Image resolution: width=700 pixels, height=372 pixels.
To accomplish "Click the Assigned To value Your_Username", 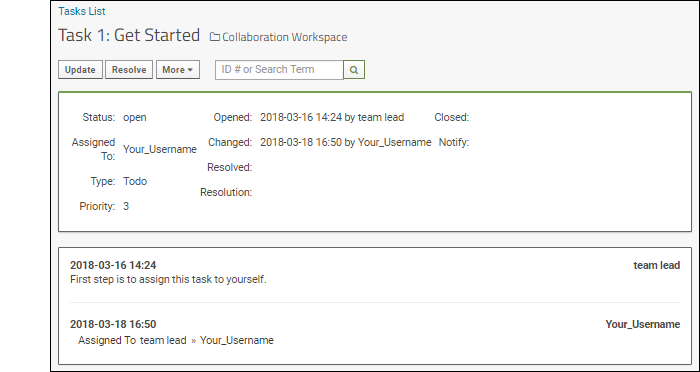I will pos(160,149).
